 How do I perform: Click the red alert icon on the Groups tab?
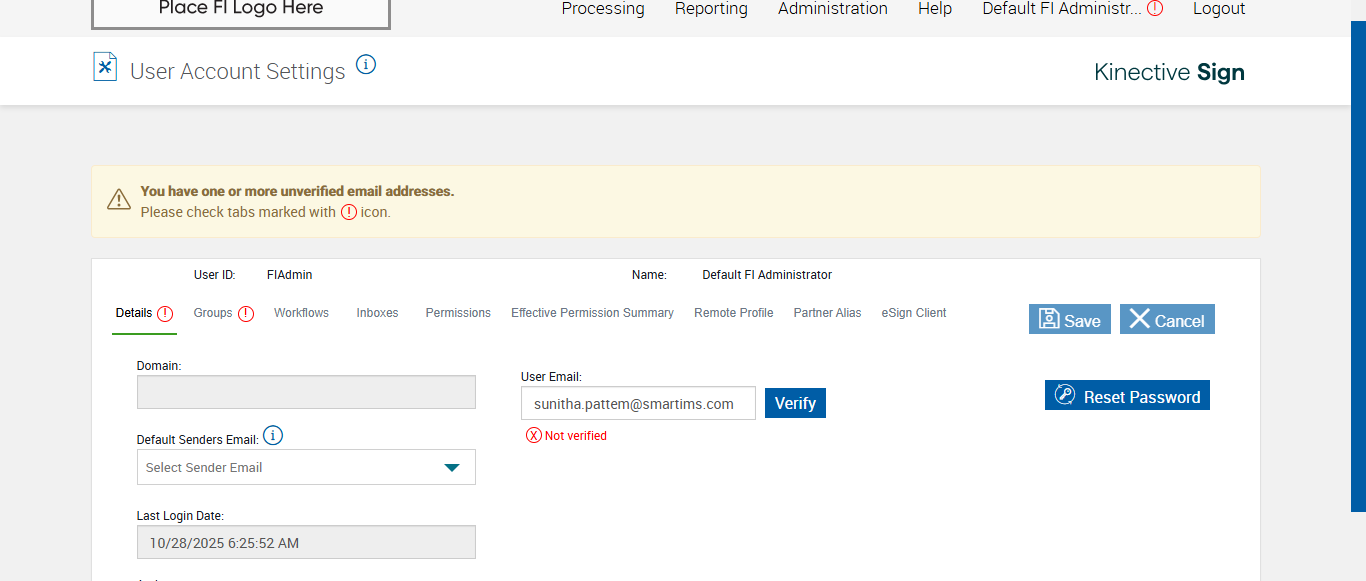tap(246, 313)
